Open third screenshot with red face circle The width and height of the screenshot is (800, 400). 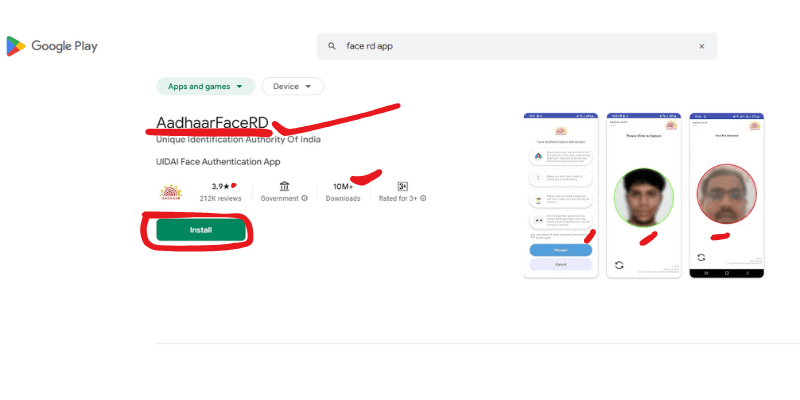click(727, 195)
